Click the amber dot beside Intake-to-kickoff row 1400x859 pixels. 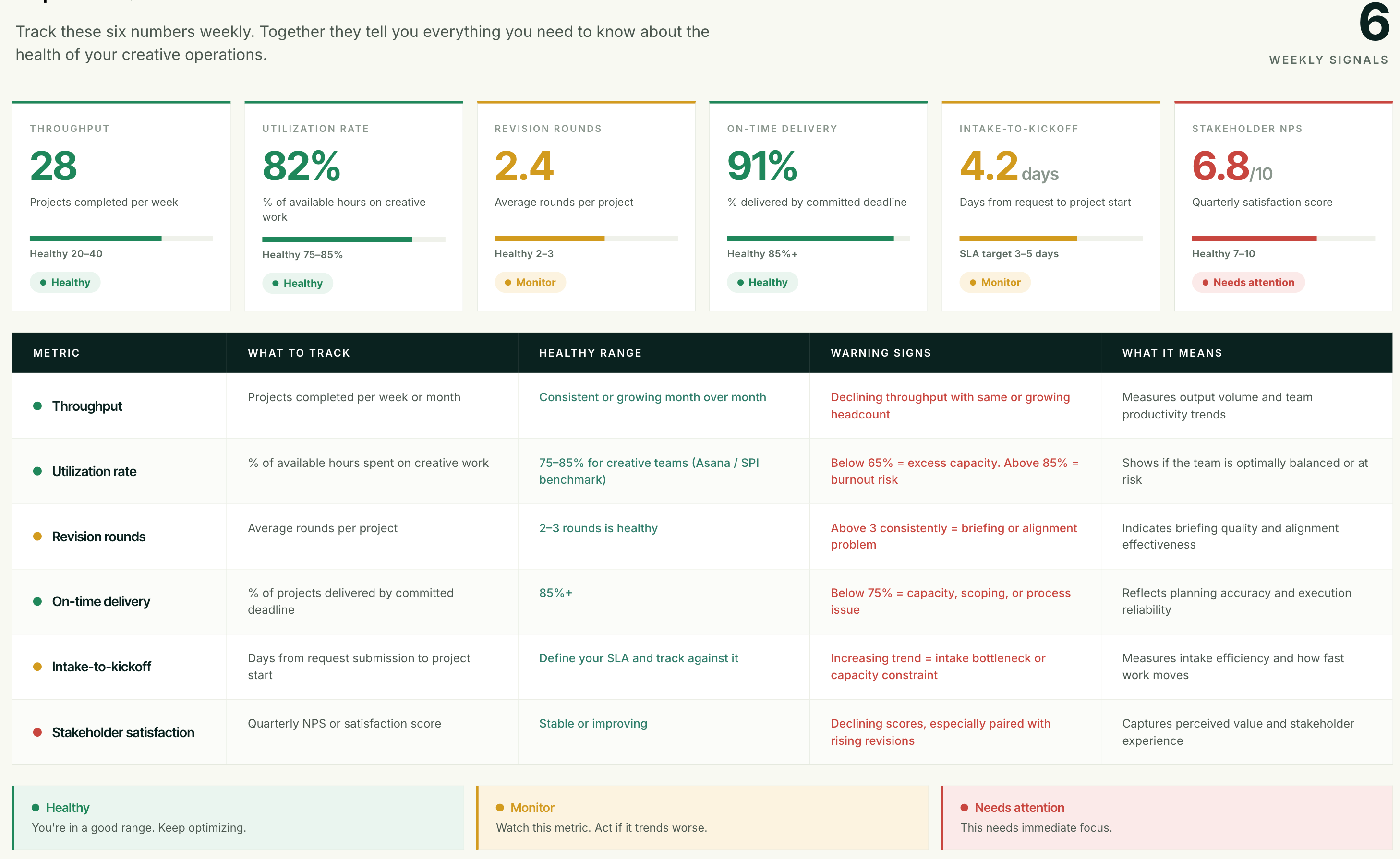tap(37, 667)
